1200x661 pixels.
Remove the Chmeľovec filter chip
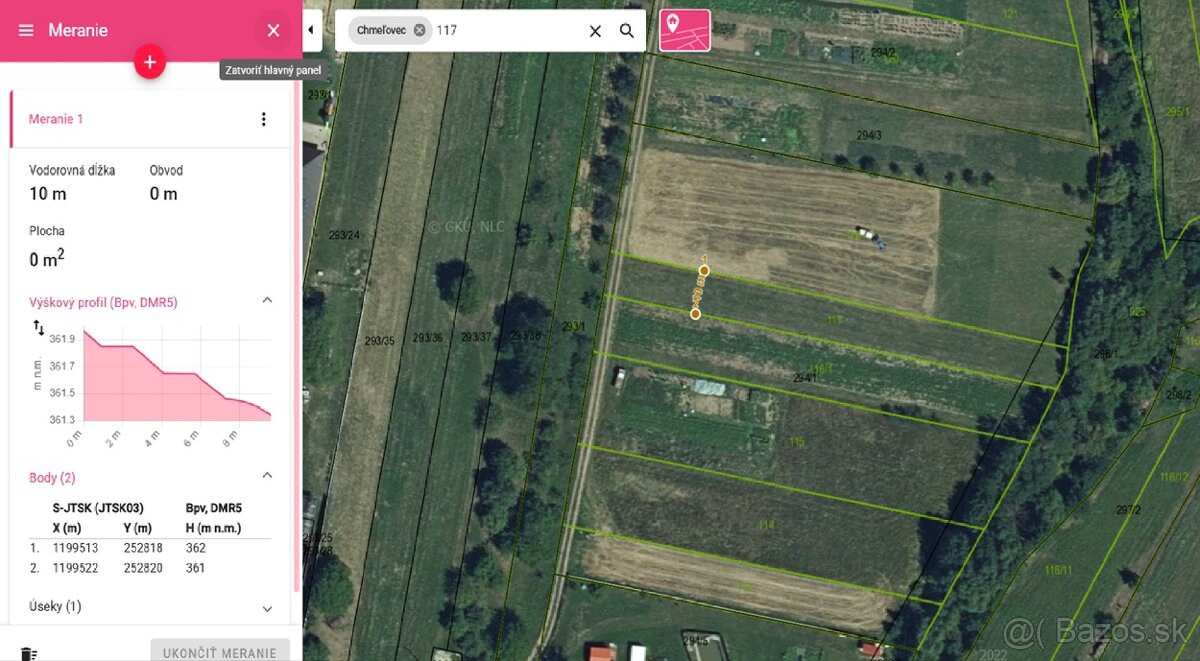pyautogui.click(x=419, y=30)
